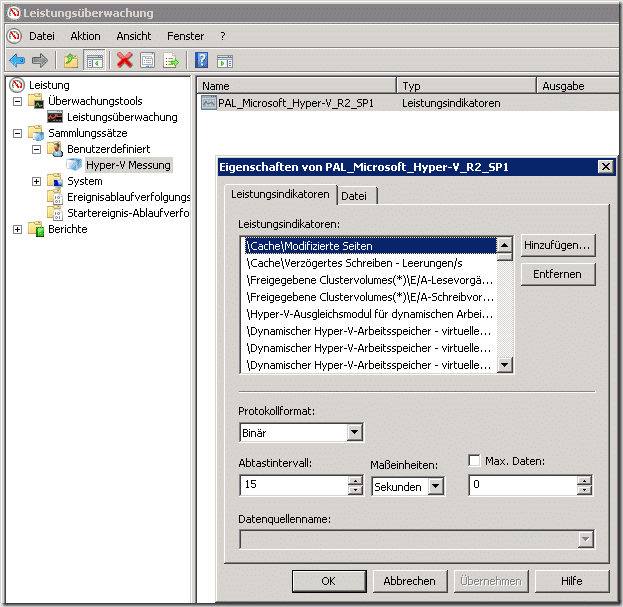Viewport: 623px width, 607px height.
Task: Confirm with the OK button
Action: coord(329,581)
